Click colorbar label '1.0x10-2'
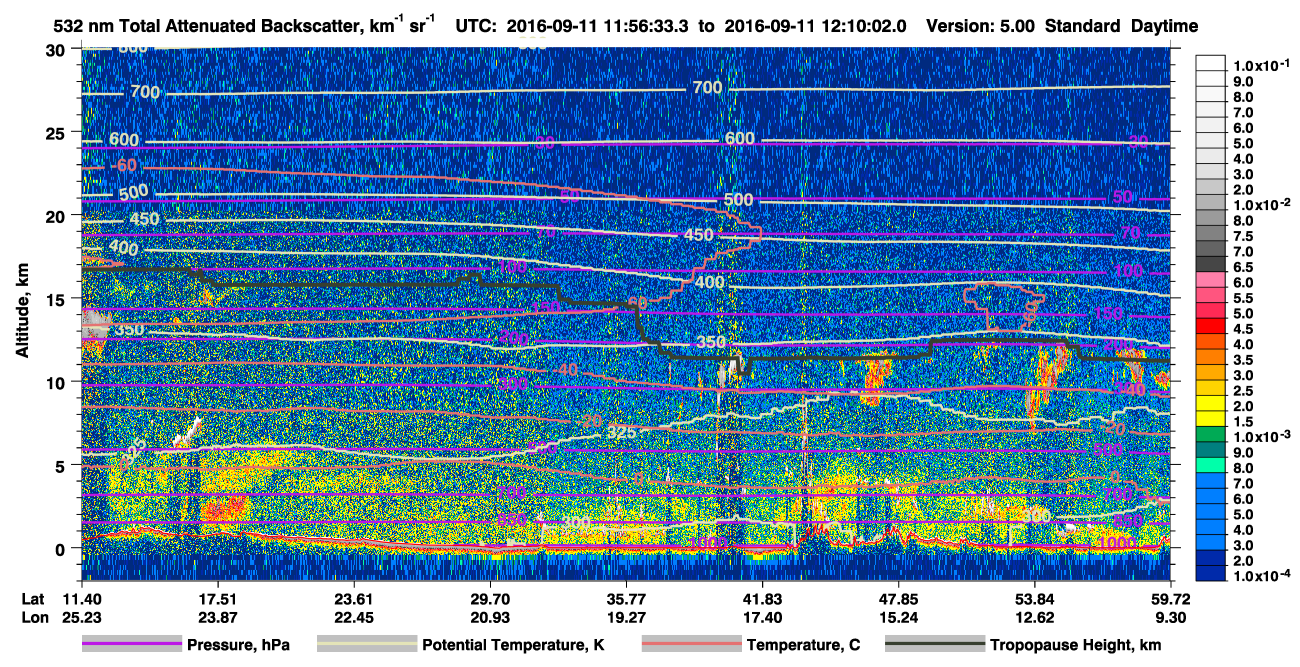The height and width of the screenshot is (667, 1300). pos(1262,204)
